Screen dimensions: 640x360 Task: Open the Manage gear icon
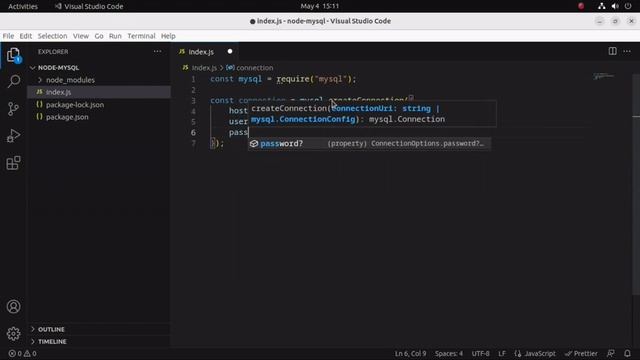click(x=13, y=333)
